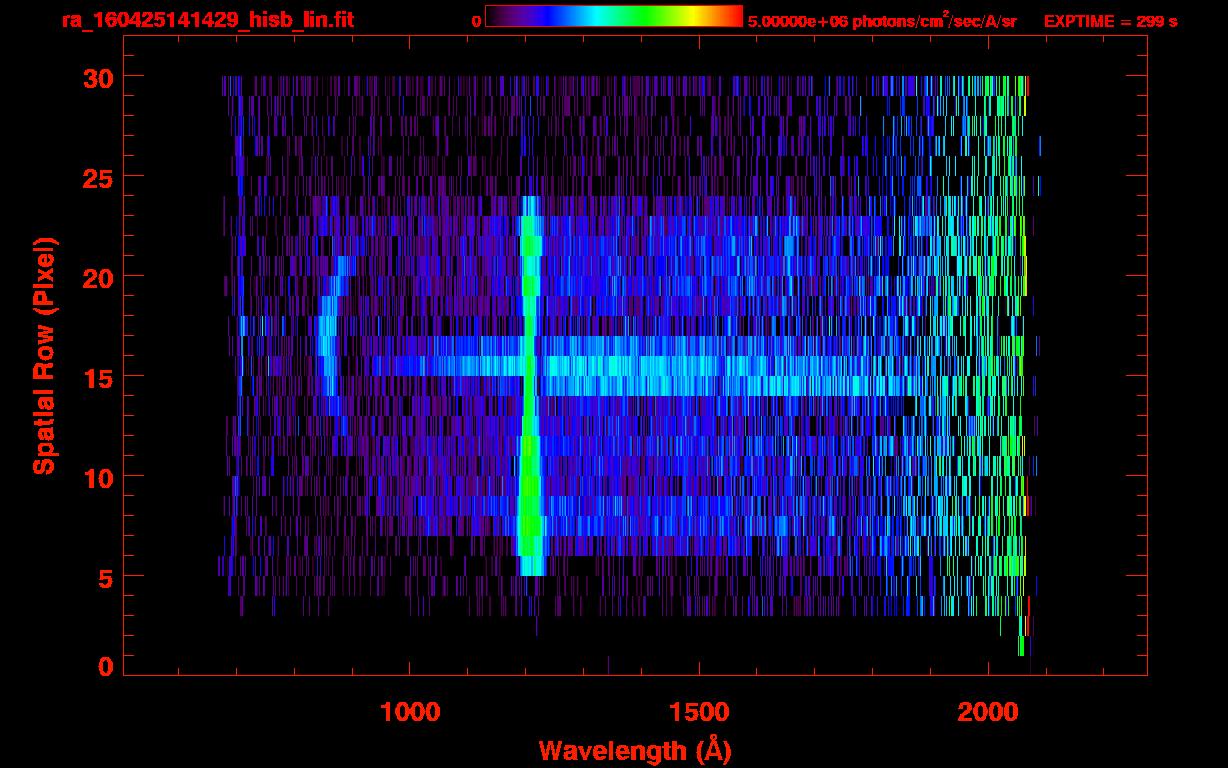
Task: Select the Spatial Row (Pixel) axis title
Action: [x=44, y=355]
